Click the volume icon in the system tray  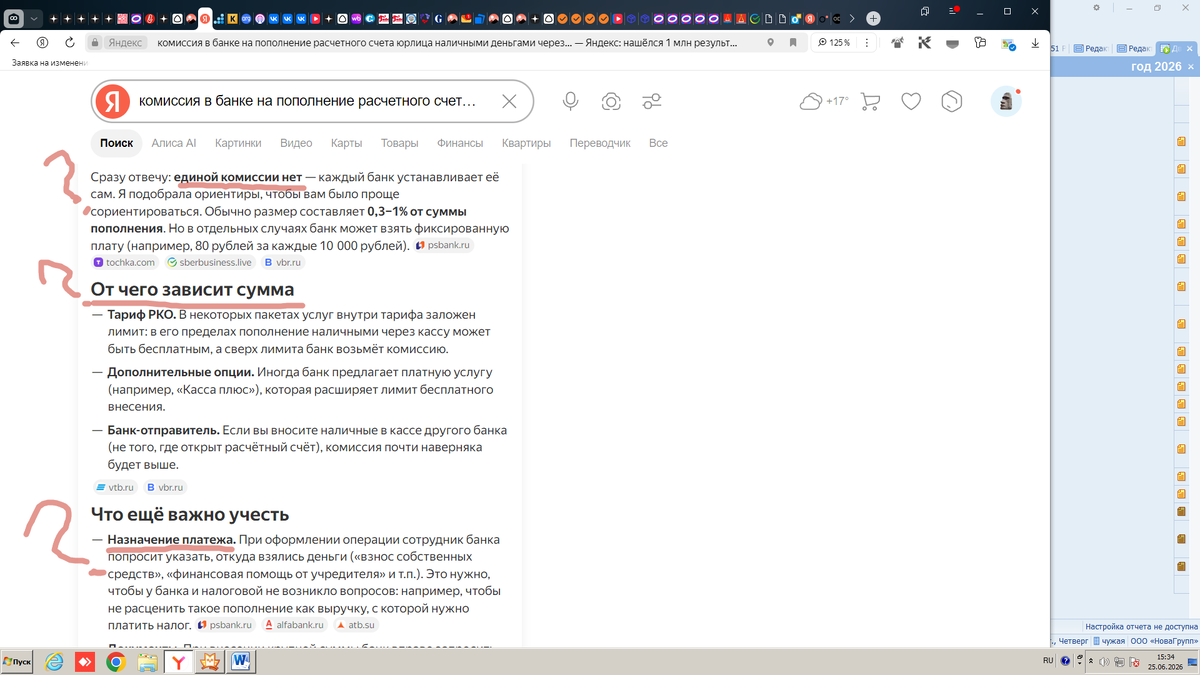(x=1103, y=661)
